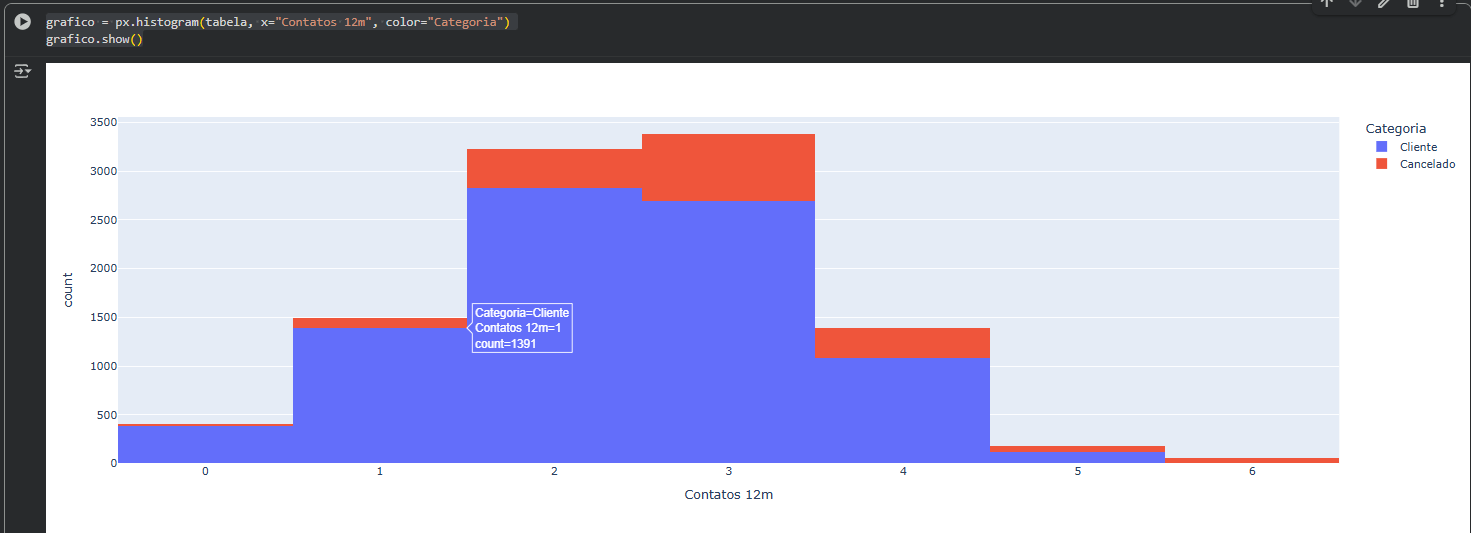Click the y-axis tick label 1500
The height and width of the screenshot is (533, 1471).
point(104,317)
